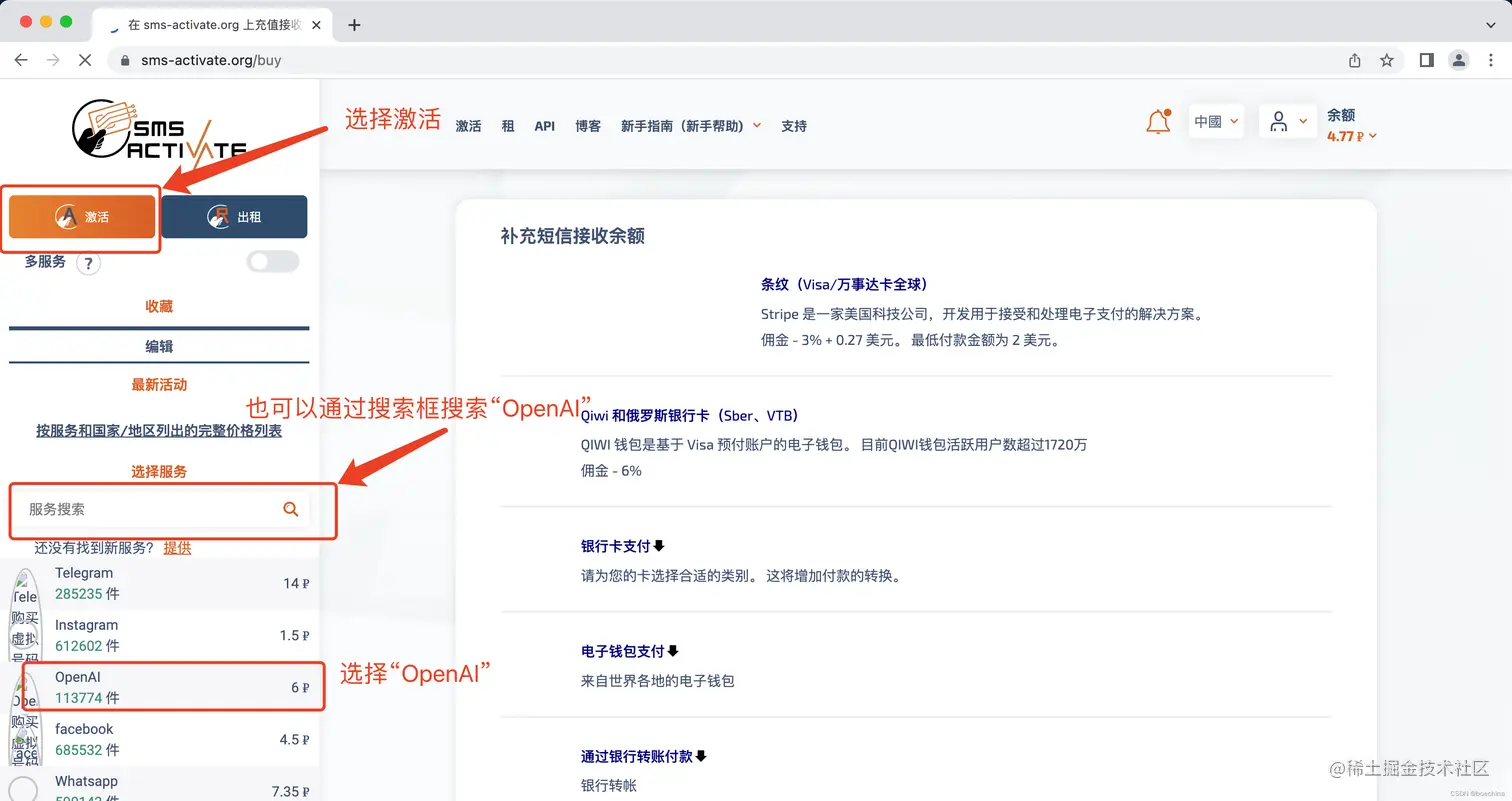Expand 通过银行转账付款 section

pos(644,756)
